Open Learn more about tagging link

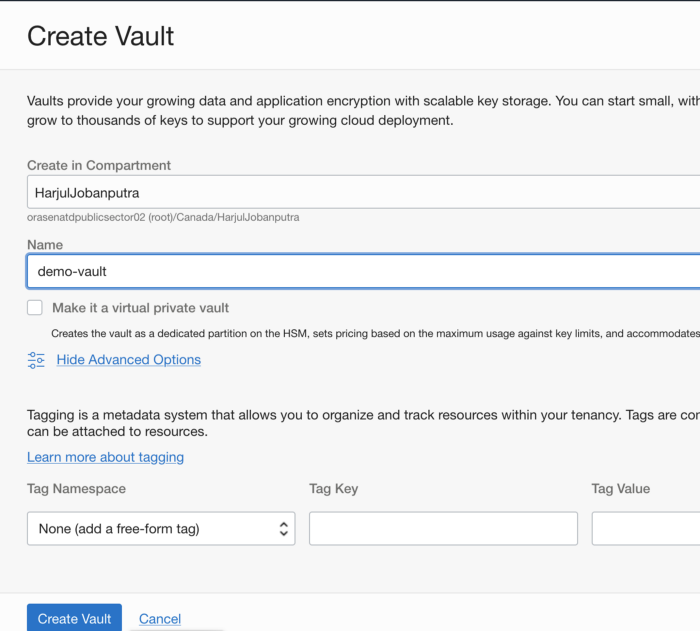[x=105, y=457]
